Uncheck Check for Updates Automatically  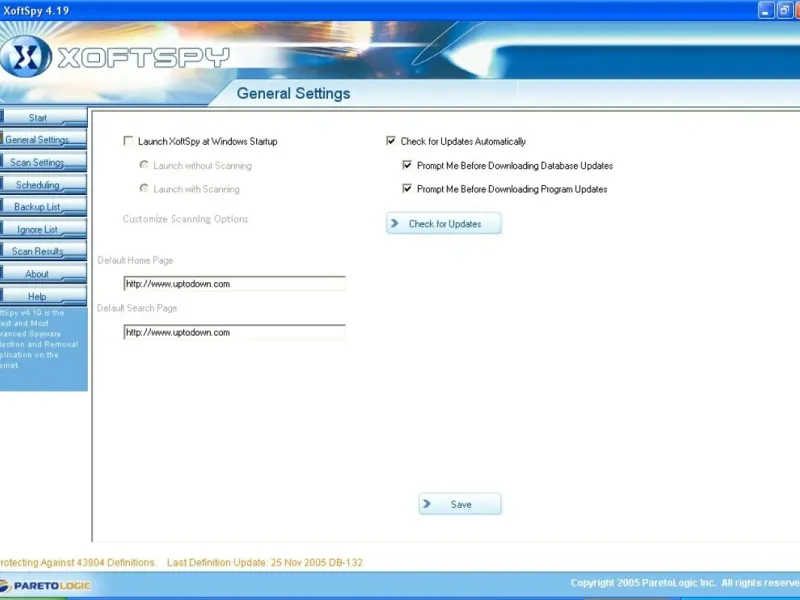[x=391, y=141]
